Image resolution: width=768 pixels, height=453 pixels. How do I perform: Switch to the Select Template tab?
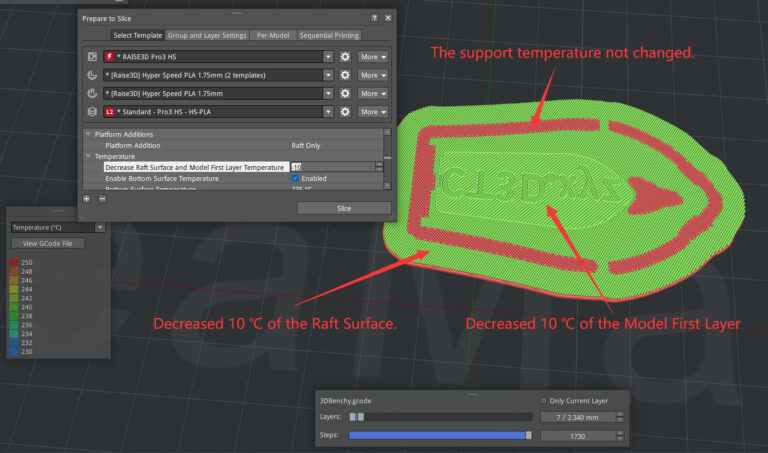pos(137,35)
